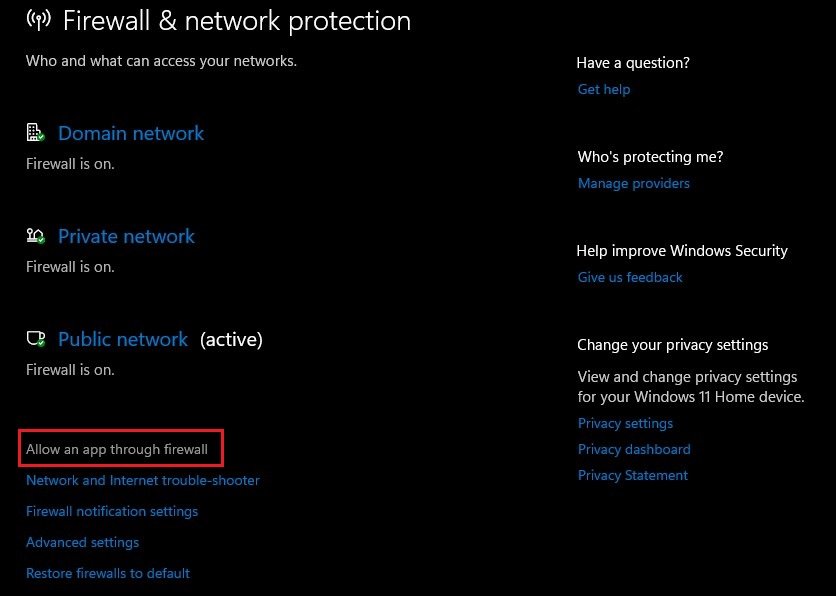Click the (active) label beside Public network
836x596 pixels.
(x=231, y=339)
